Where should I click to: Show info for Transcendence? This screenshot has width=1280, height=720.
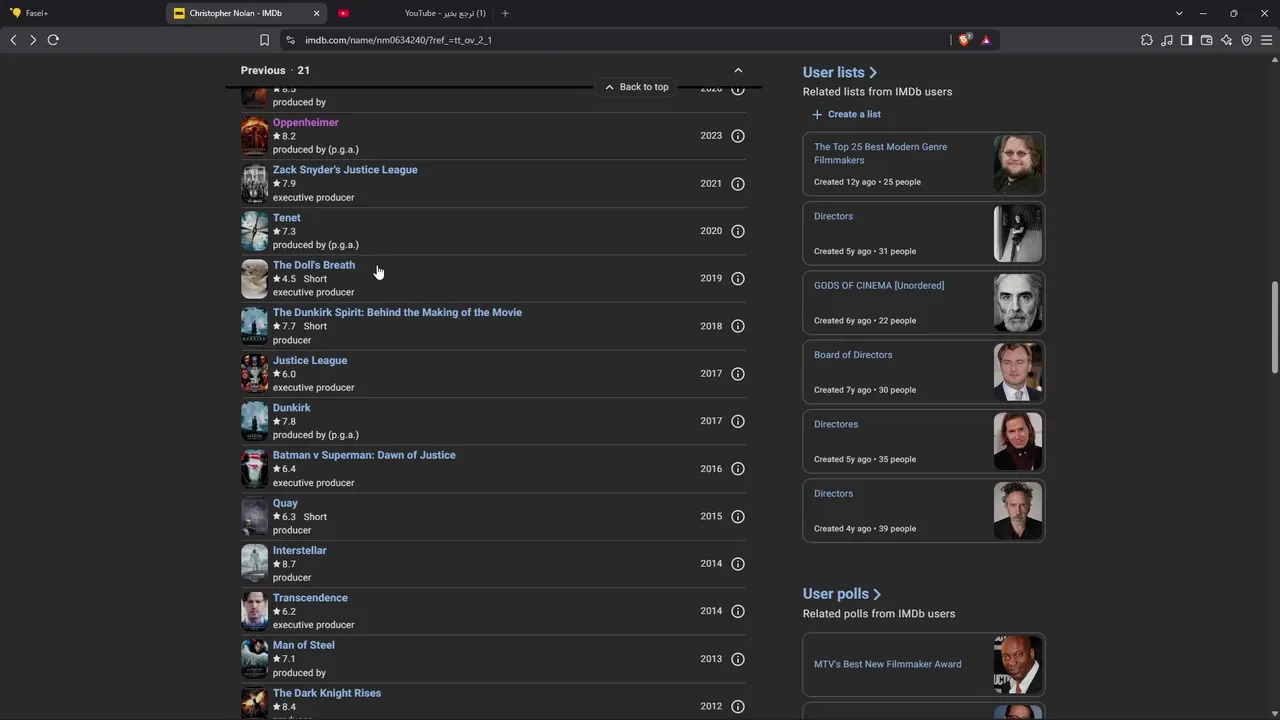738,611
